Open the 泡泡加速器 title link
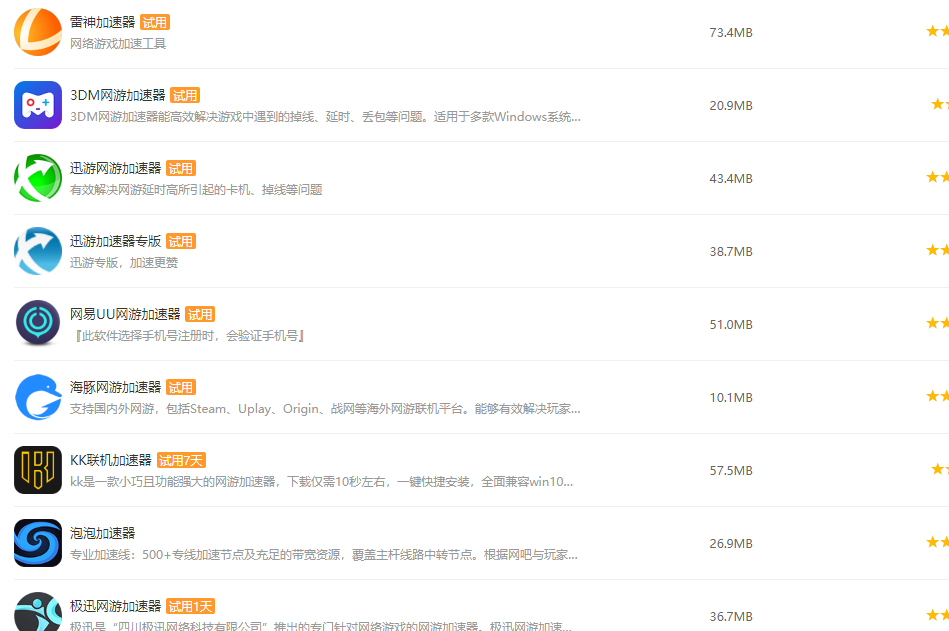Viewport: 949px width, 631px height. pyautogui.click(x=102, y=534)
